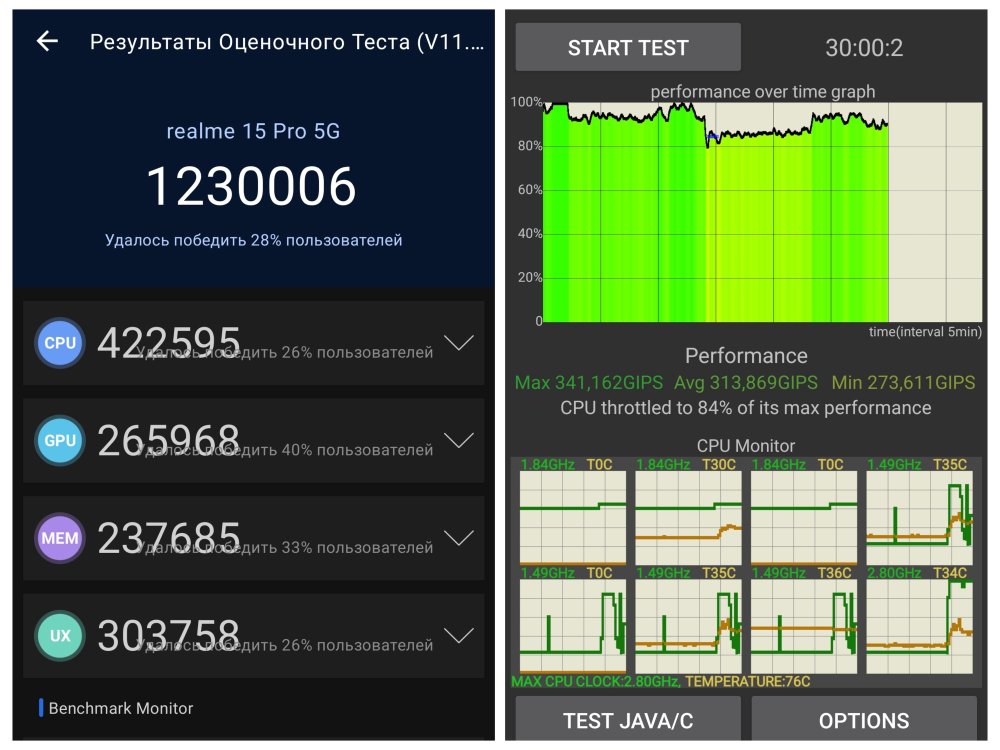
Task: Tap the back arrow icon
Action: [x=47, y=41]
